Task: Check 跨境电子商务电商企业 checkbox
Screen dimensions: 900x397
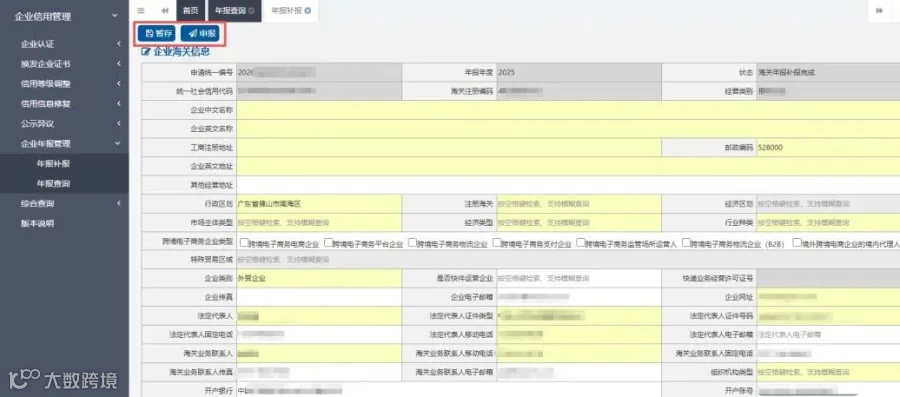Action: [x=244, y=242]
